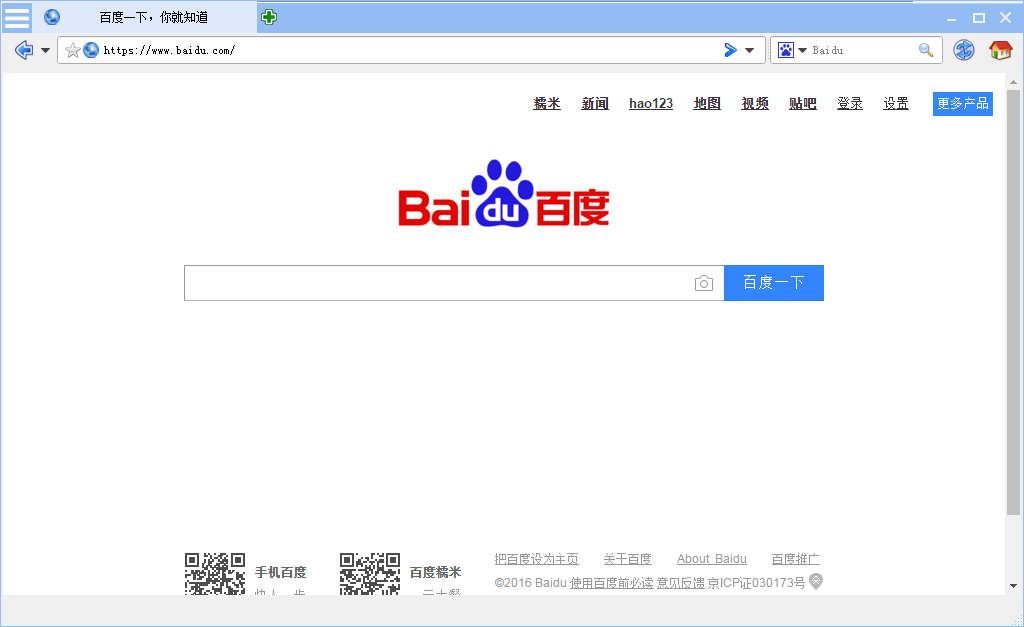Maximize the browser window
The image size is (1024, 627).
point(978,18)
